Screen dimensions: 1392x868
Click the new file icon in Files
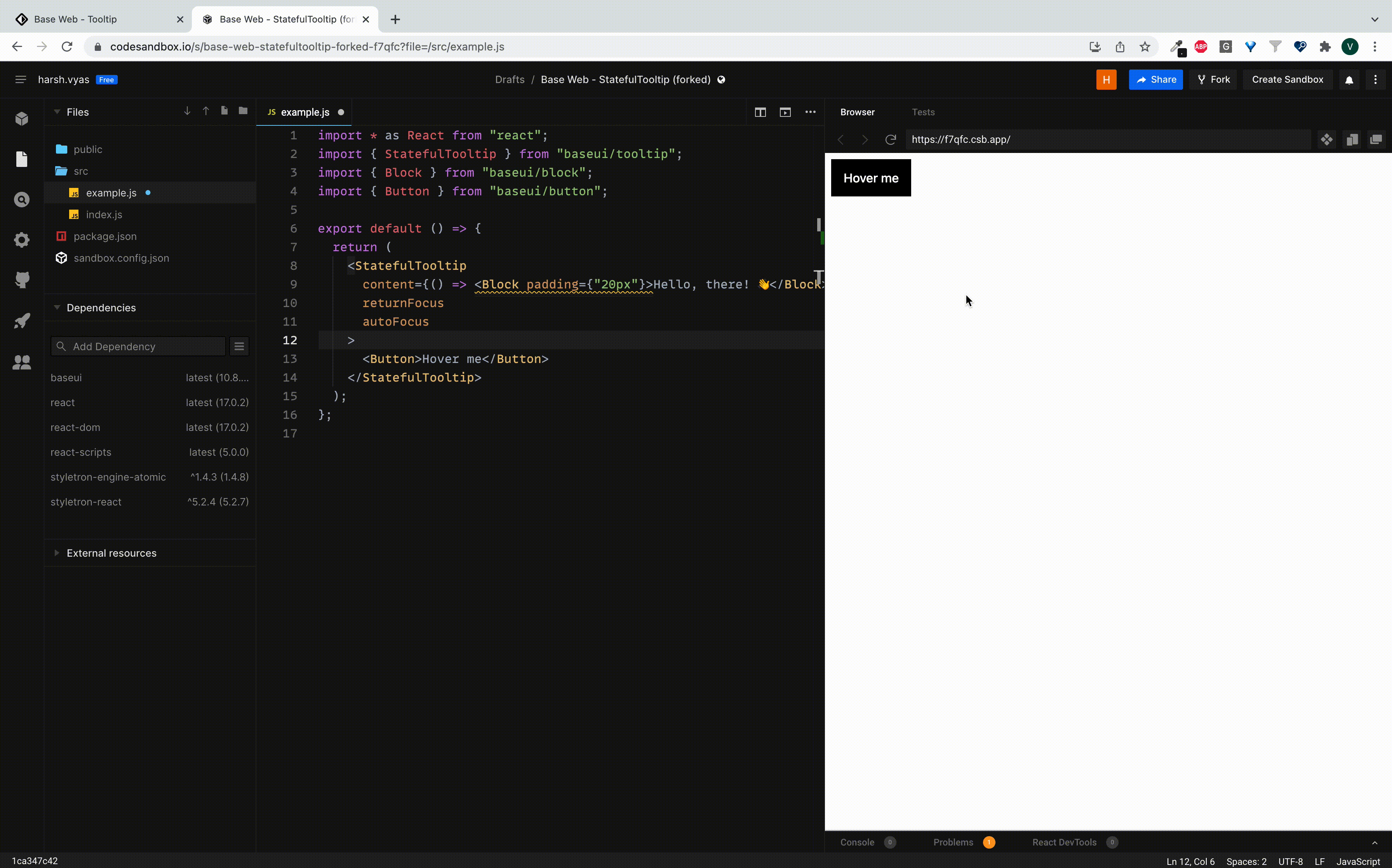224,111
